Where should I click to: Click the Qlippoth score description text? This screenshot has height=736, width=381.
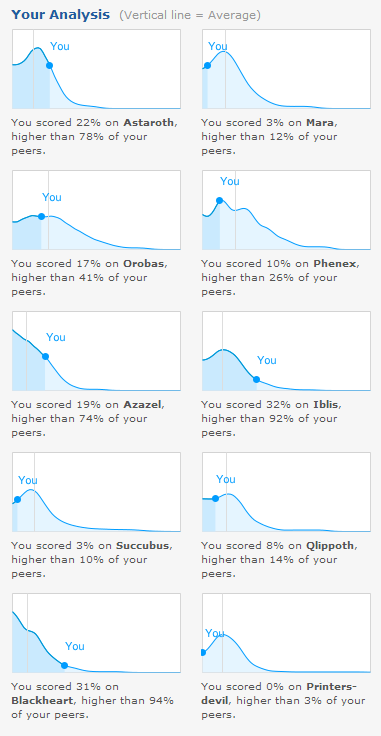coord(280,560)
